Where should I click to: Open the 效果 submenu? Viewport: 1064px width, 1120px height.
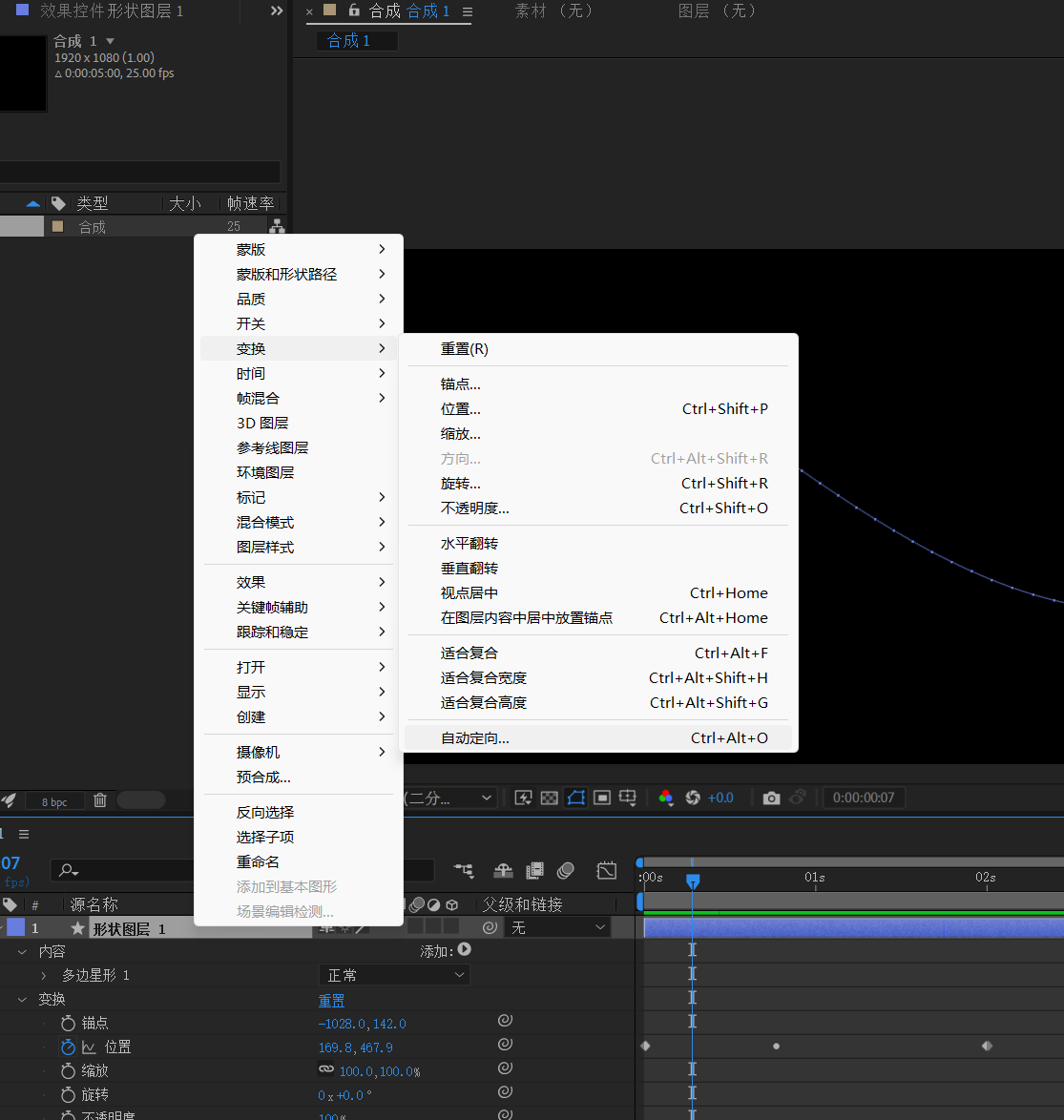tap(298, 582)
